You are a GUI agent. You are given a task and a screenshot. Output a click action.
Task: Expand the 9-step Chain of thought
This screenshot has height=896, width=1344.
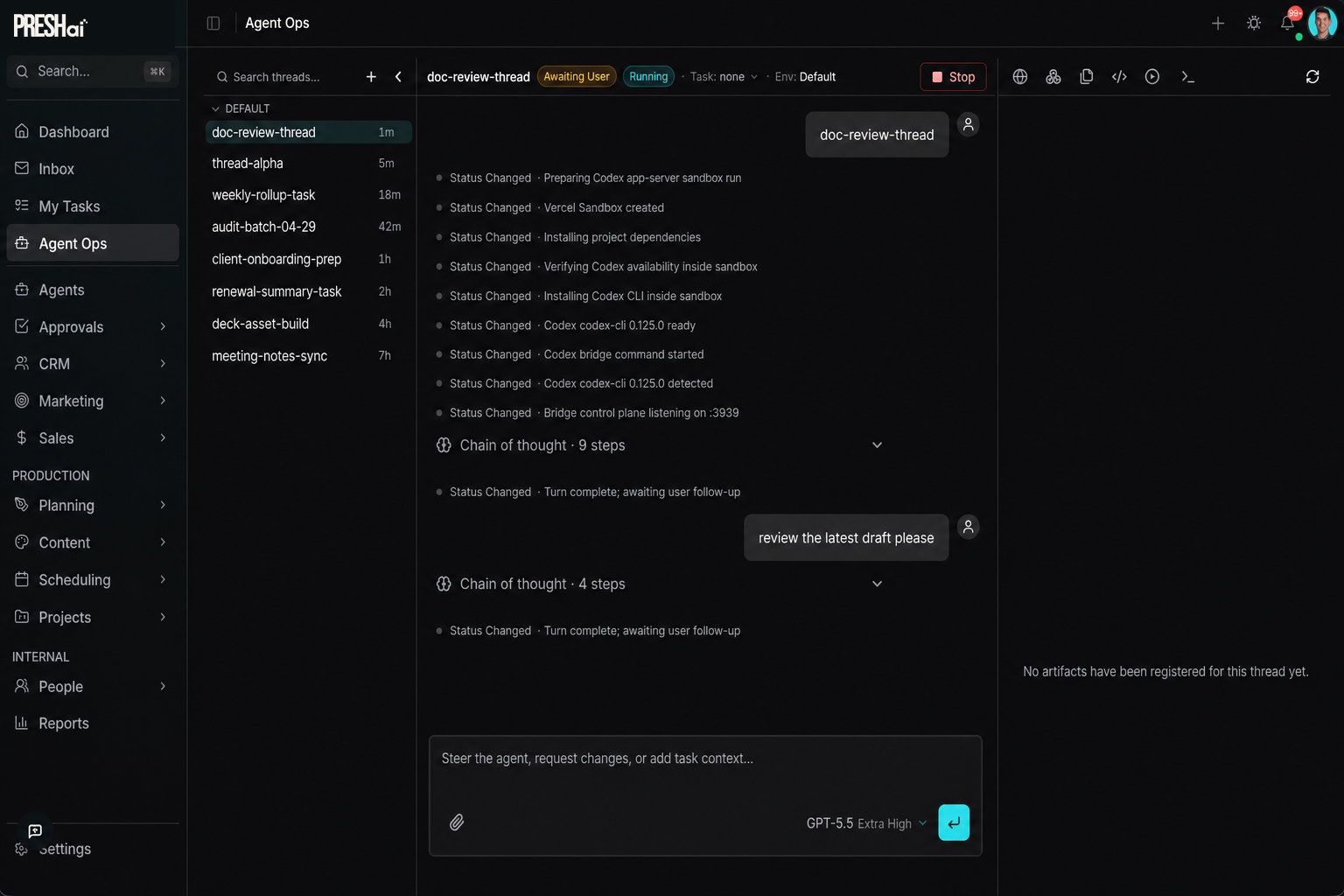877,445
